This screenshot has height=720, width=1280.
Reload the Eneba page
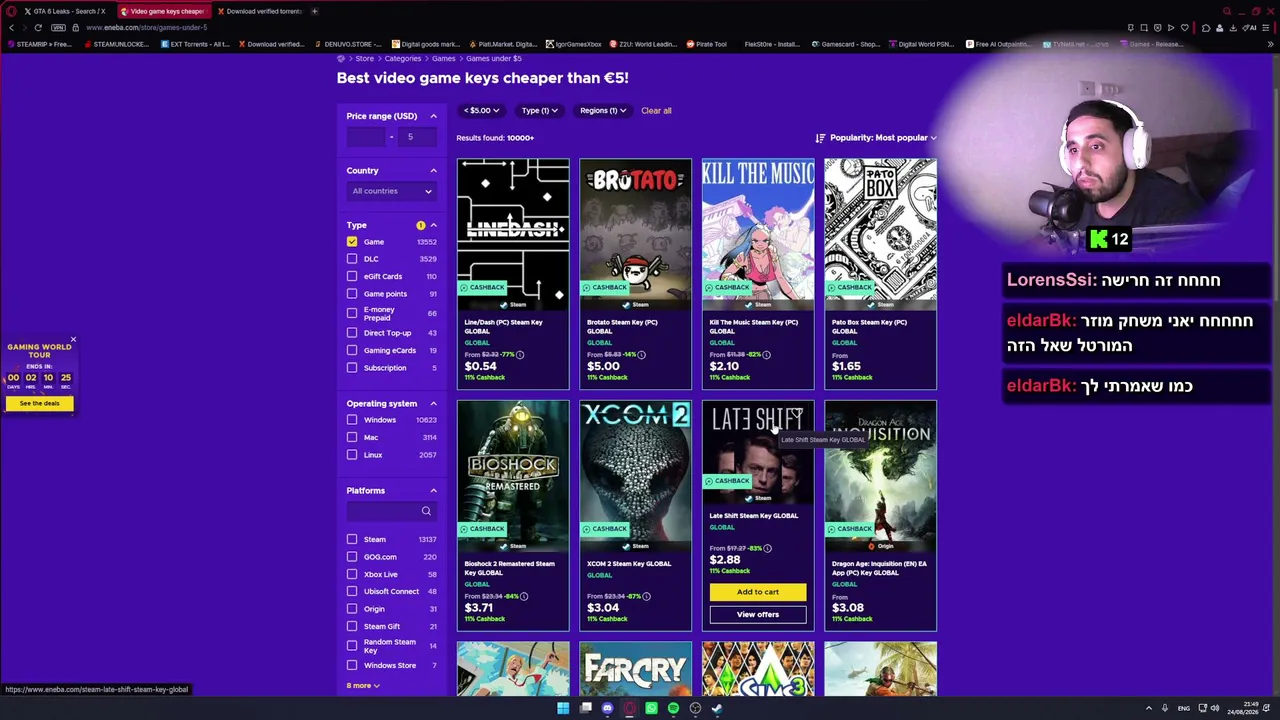pyautogui.click(x=38, y=27)
